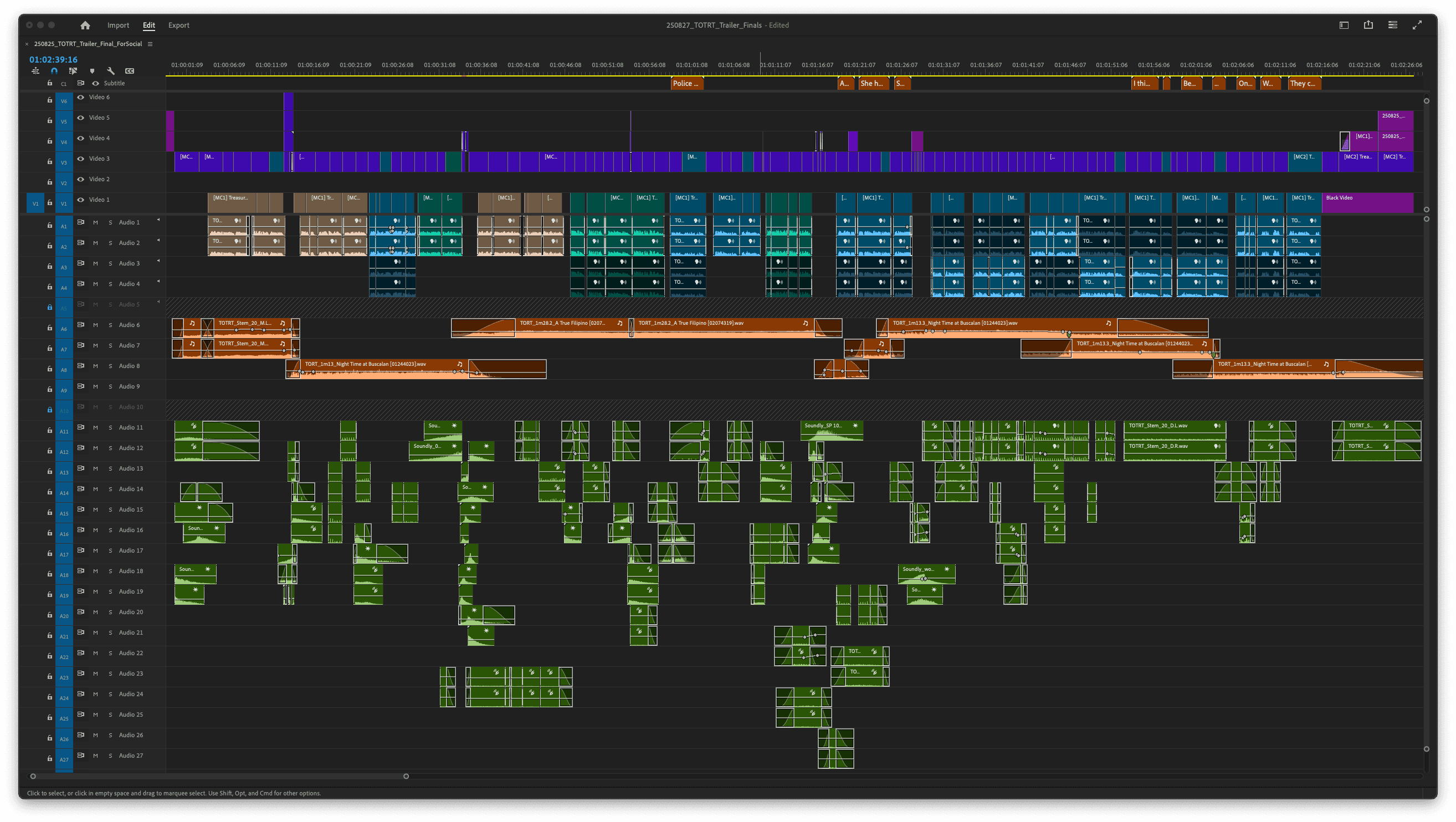Click the insert sequences as nests icon
The height and width of the screenshot is (822, 1456).
(35, 72)
